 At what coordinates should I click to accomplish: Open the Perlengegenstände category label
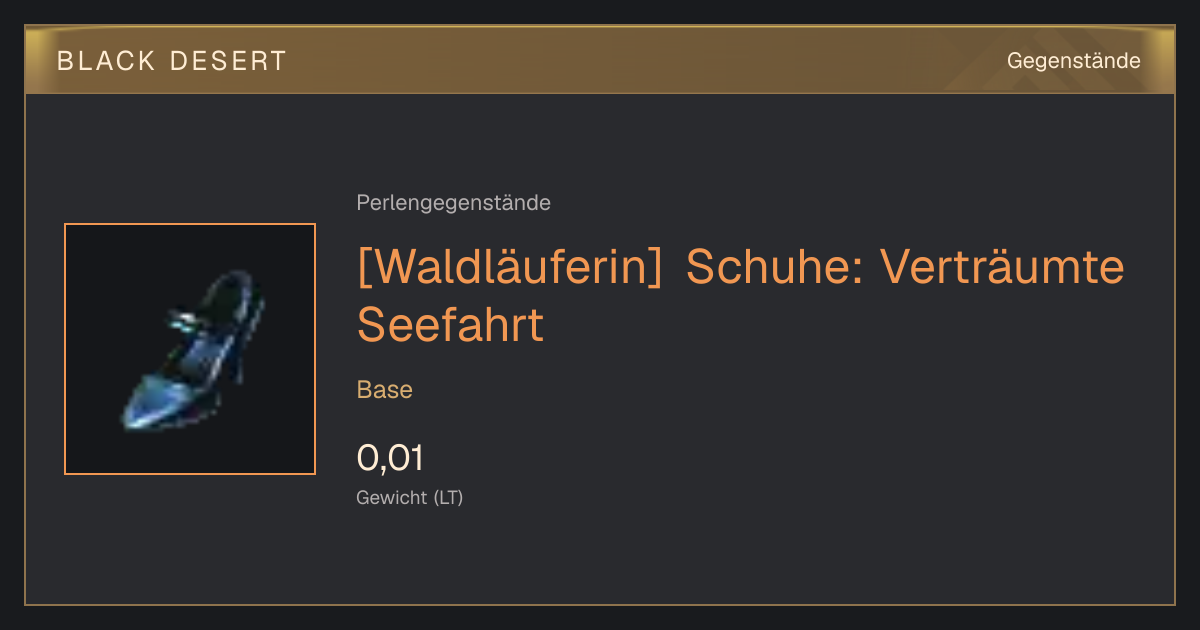(453, 203)
